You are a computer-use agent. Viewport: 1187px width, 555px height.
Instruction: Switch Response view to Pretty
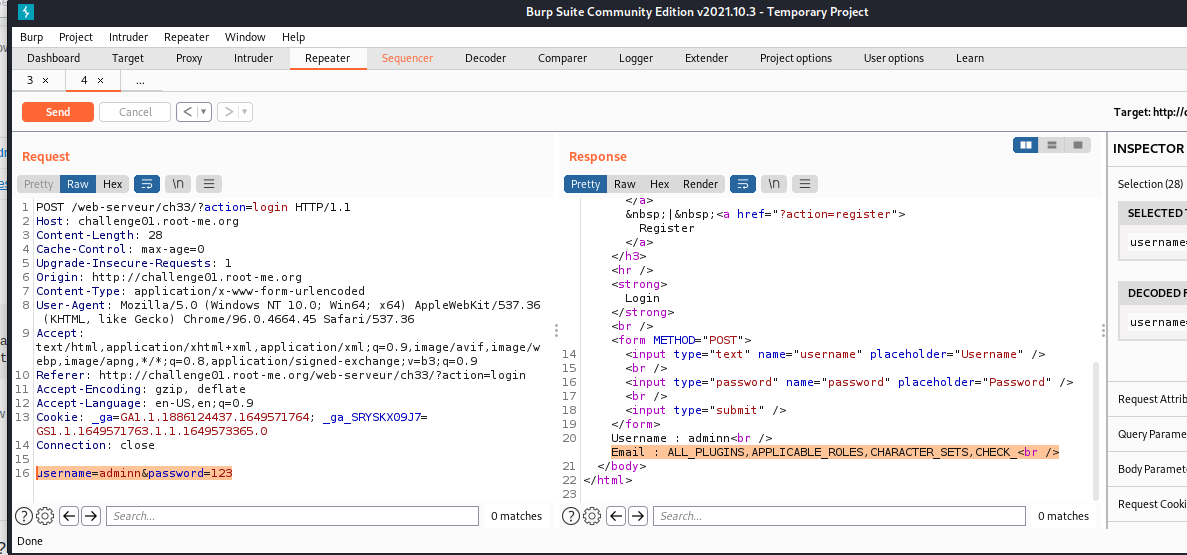(x=585, y=184)
